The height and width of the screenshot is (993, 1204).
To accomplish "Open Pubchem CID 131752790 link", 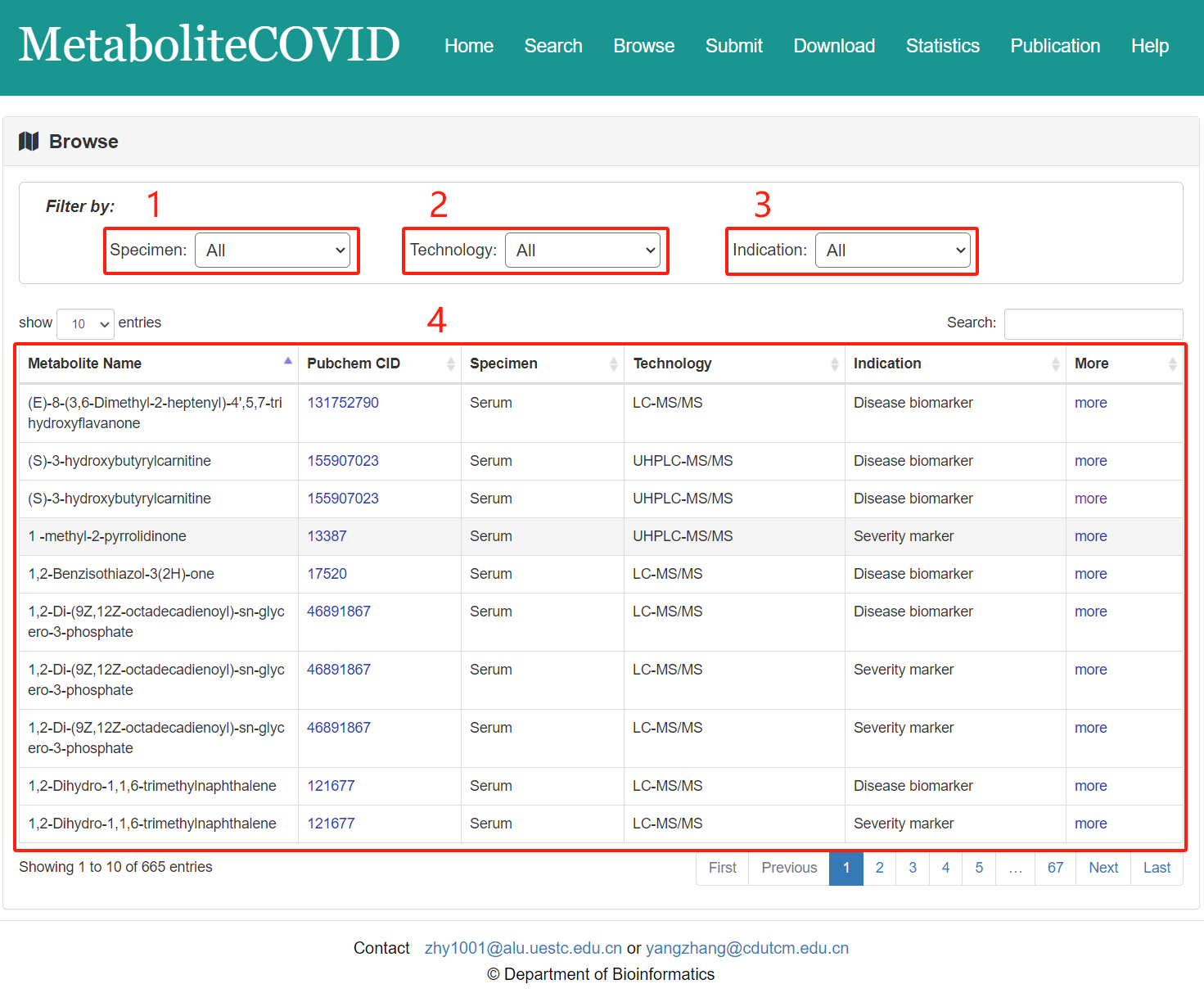I will pyautogui.click(x=343, y=403).
